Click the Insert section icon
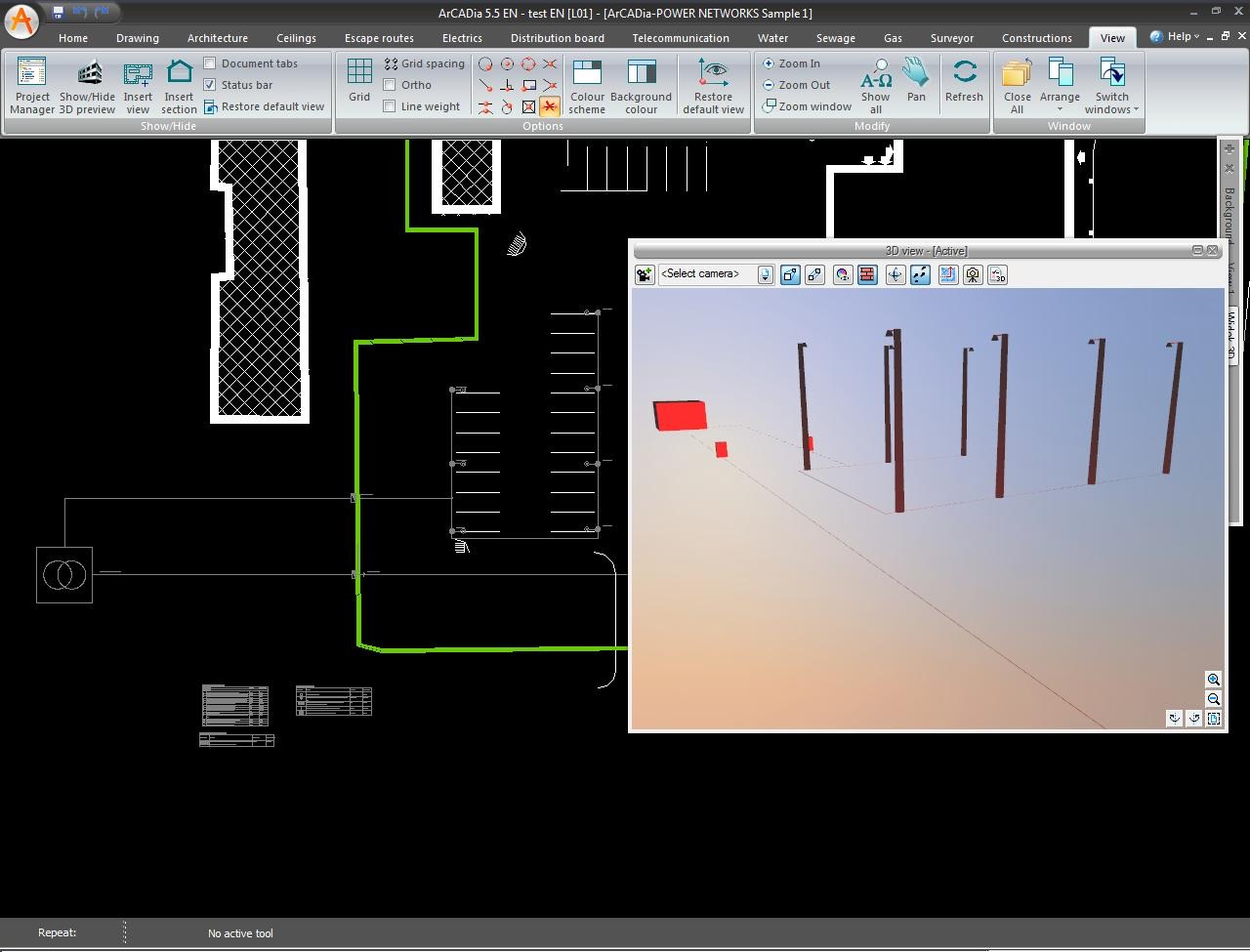The image size is (1250, 952). (x=179, y=86)
